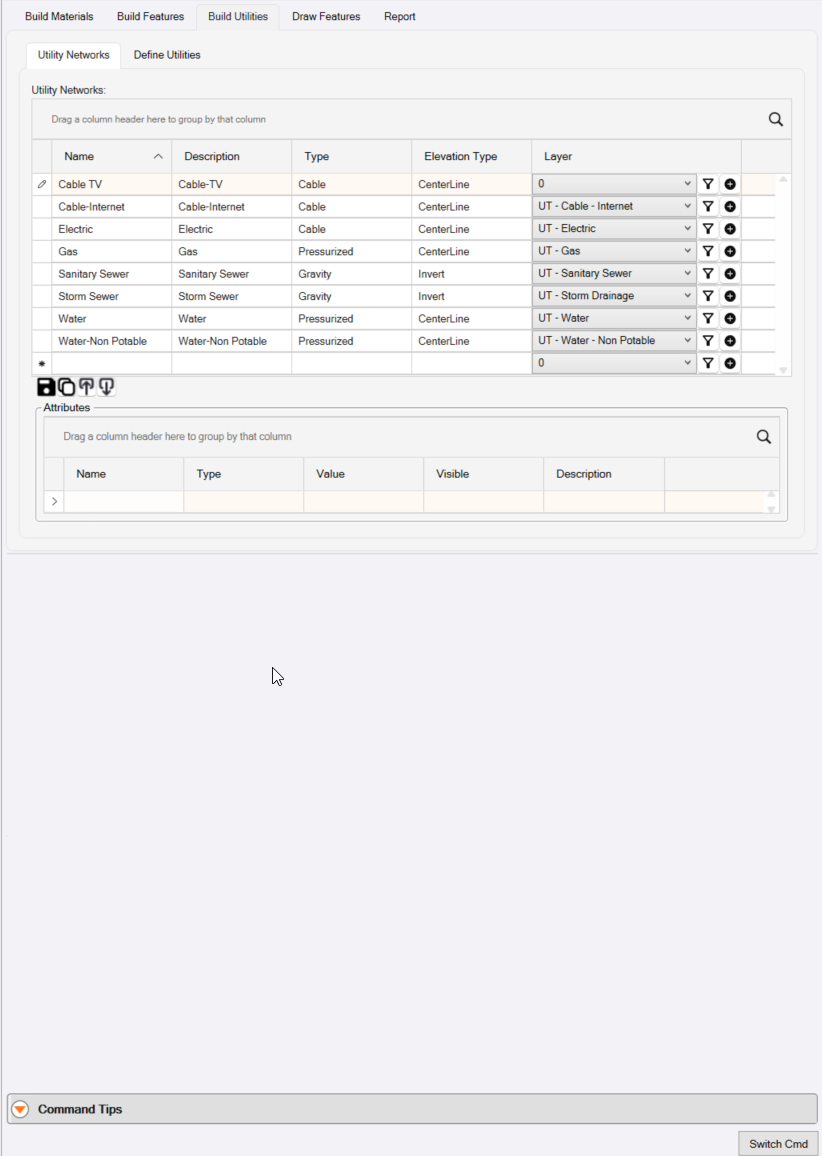Screen dimensions: 822x1156
Task: Click the save icon below Utility Networks grid
Action: (x=46, y=386)
